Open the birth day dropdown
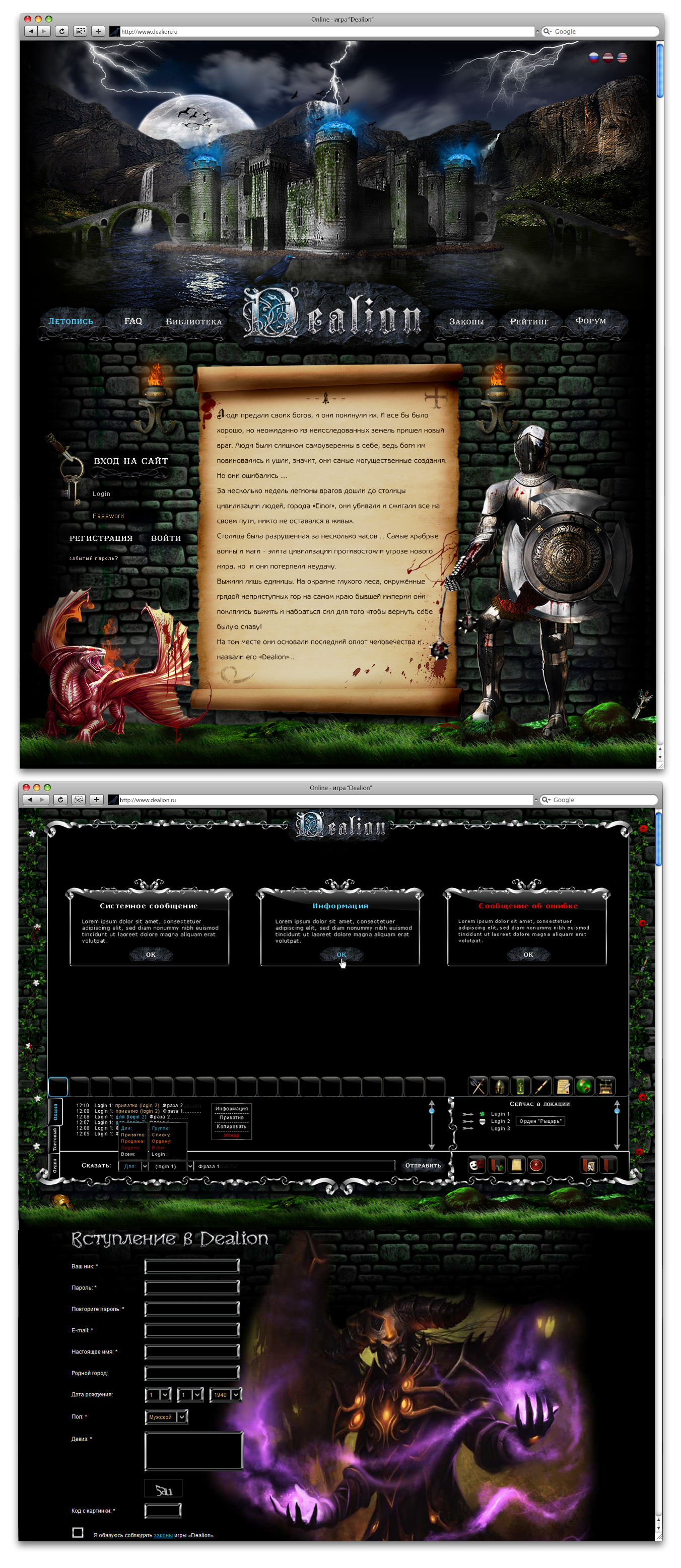The width and height of the screenshot is (681, 1568). click(x=158, y=1394)
